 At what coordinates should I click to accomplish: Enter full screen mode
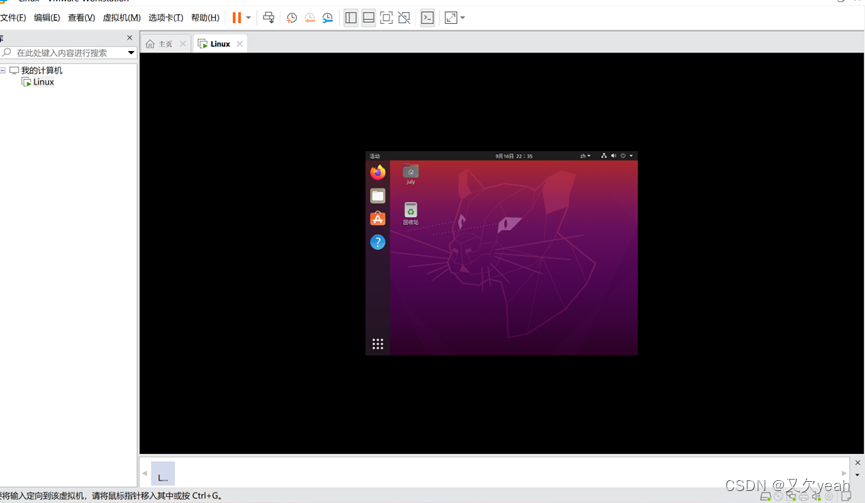[x=387, y=18]
